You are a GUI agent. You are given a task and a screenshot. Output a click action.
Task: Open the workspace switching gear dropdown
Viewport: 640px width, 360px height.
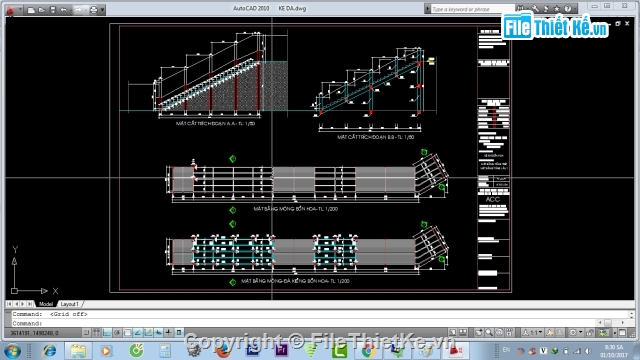(575, 333)
